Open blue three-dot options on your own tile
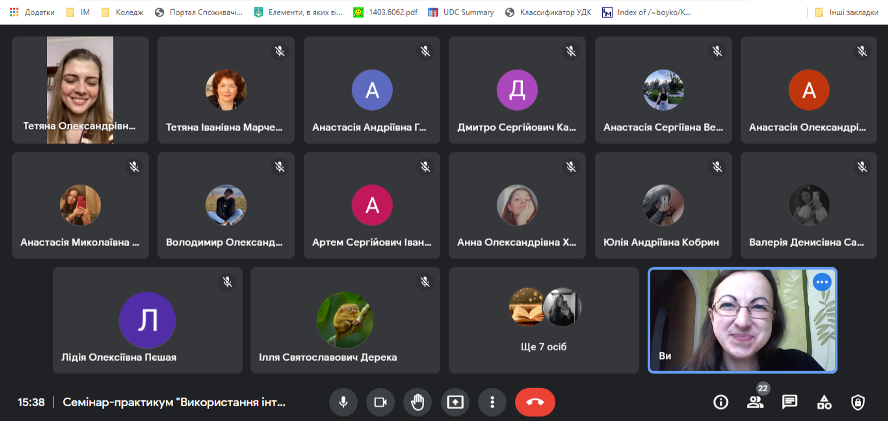 click(822, 282)
